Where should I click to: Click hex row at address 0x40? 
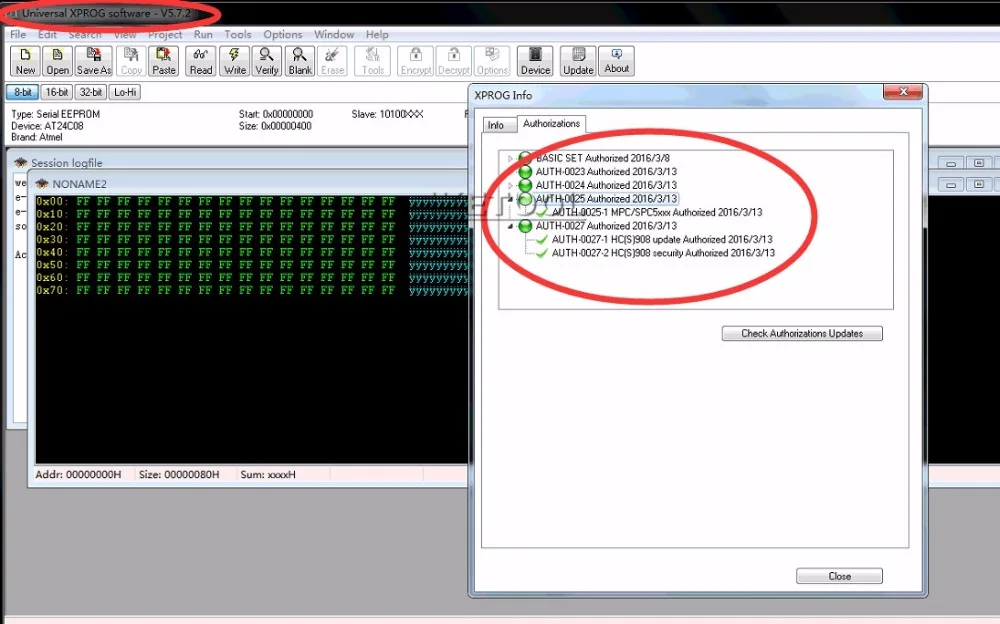252,252
